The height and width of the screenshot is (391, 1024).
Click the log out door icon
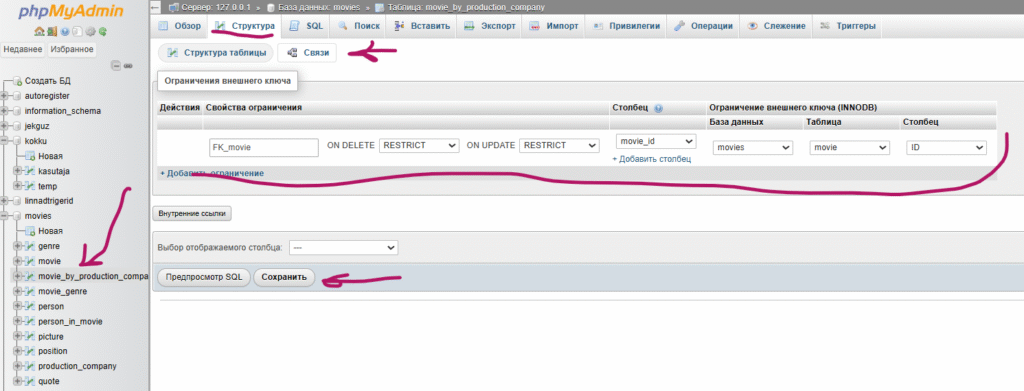(52, 31)
